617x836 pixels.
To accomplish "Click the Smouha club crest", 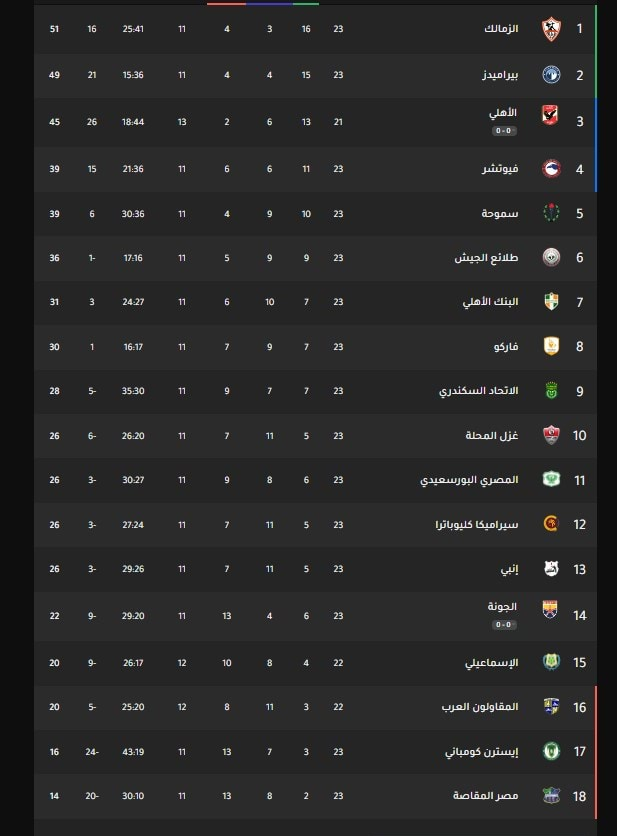I will coord(551,213).
